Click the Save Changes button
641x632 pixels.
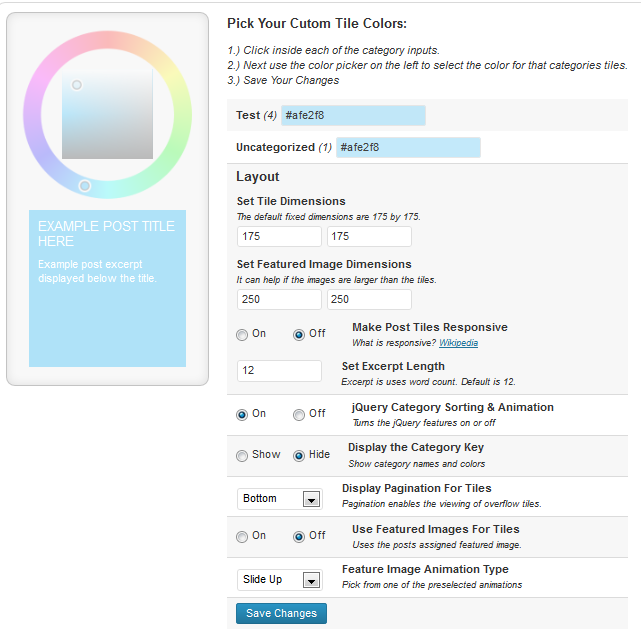click(x=281, y=613)
